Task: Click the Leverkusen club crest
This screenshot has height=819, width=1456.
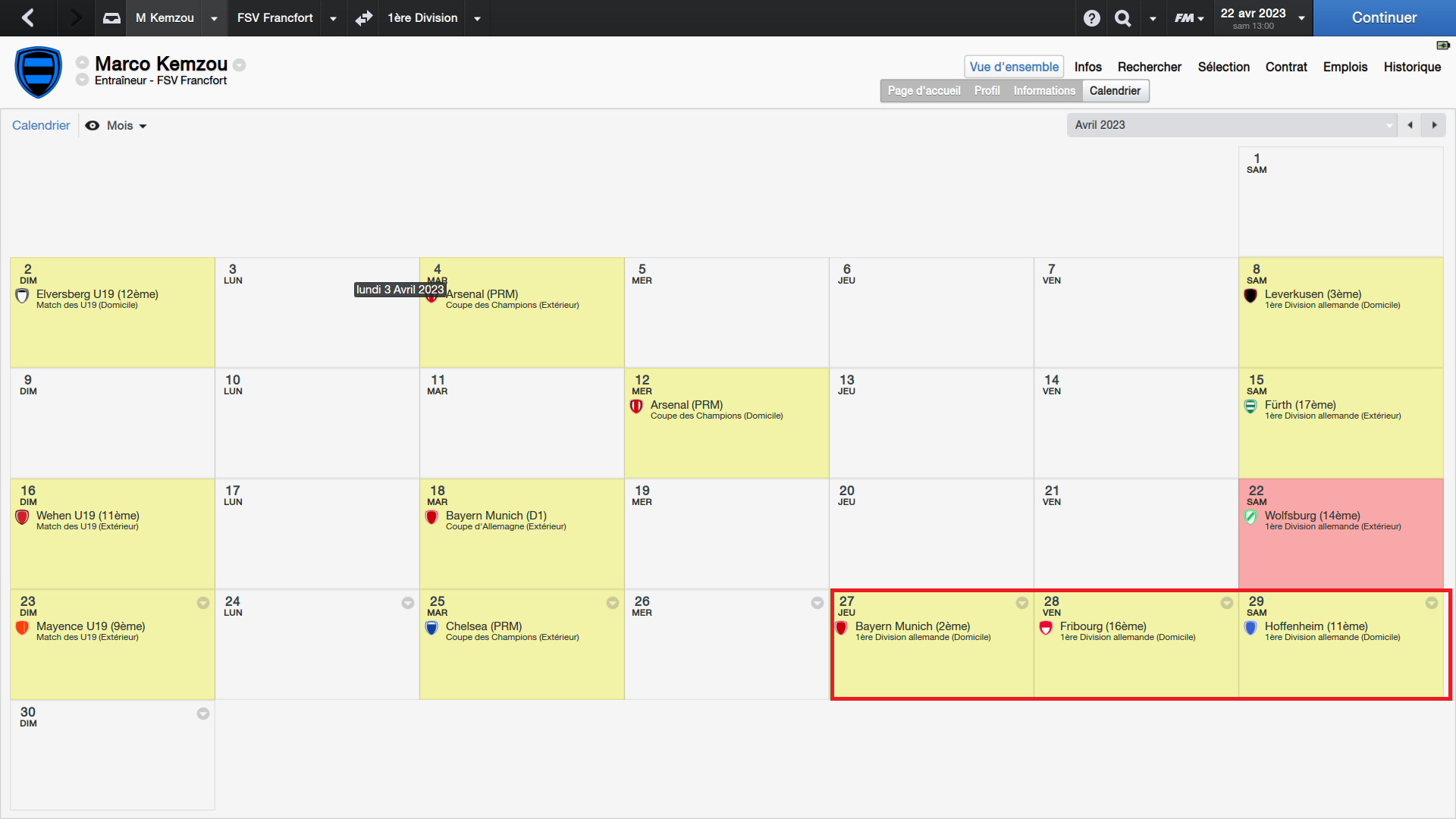Action: coord(1250,296)
